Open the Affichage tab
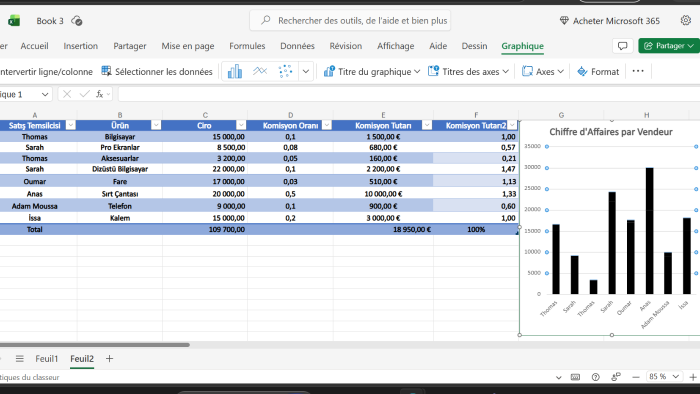700x394 pixels. [396, 46]
